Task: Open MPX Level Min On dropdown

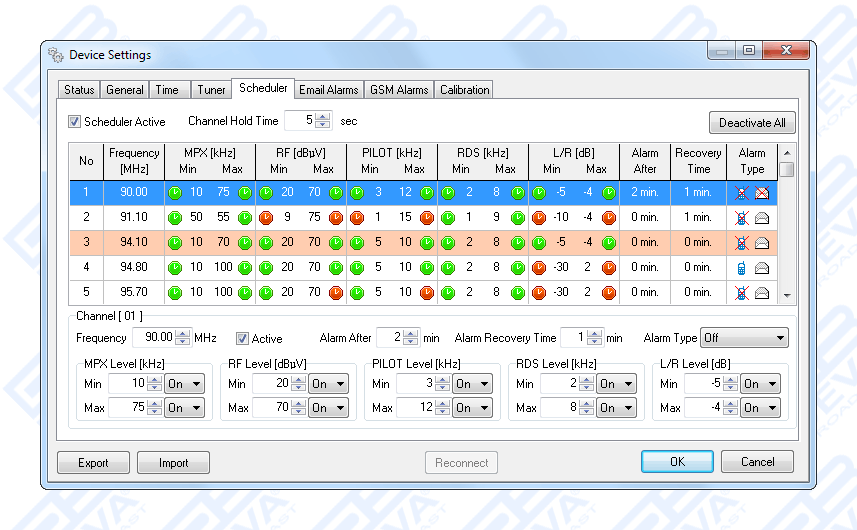Action: tap(184, 384)
